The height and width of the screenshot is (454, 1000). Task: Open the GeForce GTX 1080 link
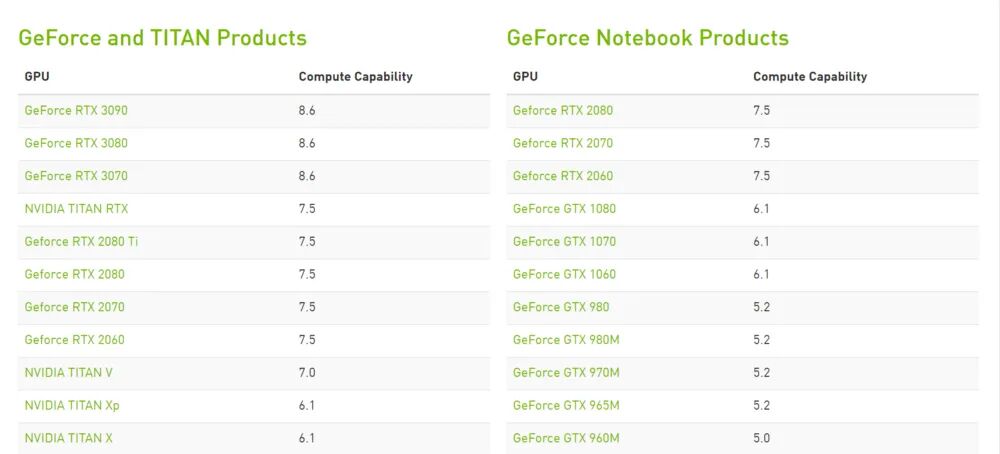pos(564,209)
